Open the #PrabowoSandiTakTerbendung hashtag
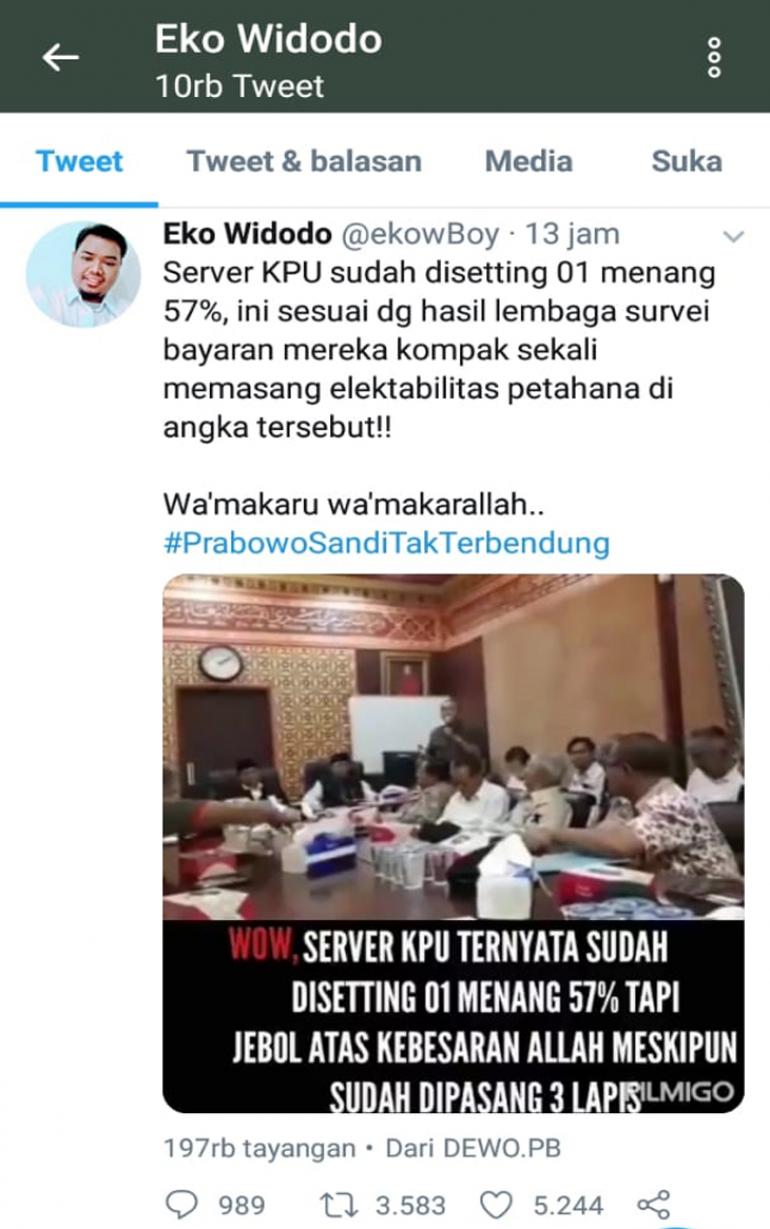This screenshot has height=1229, width=770. click(x=386, y=543)
